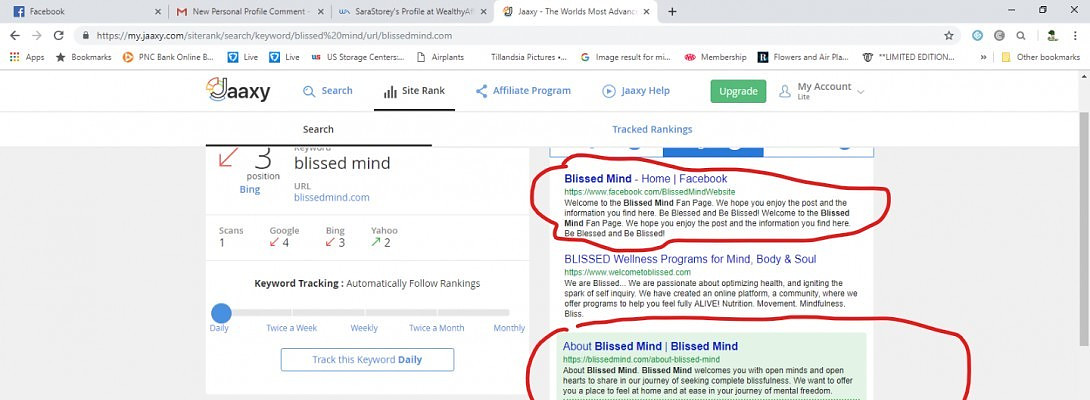1090x400 pixels.
Task: Choose Weekly tracking frequency
Action: tap(364, 328)
